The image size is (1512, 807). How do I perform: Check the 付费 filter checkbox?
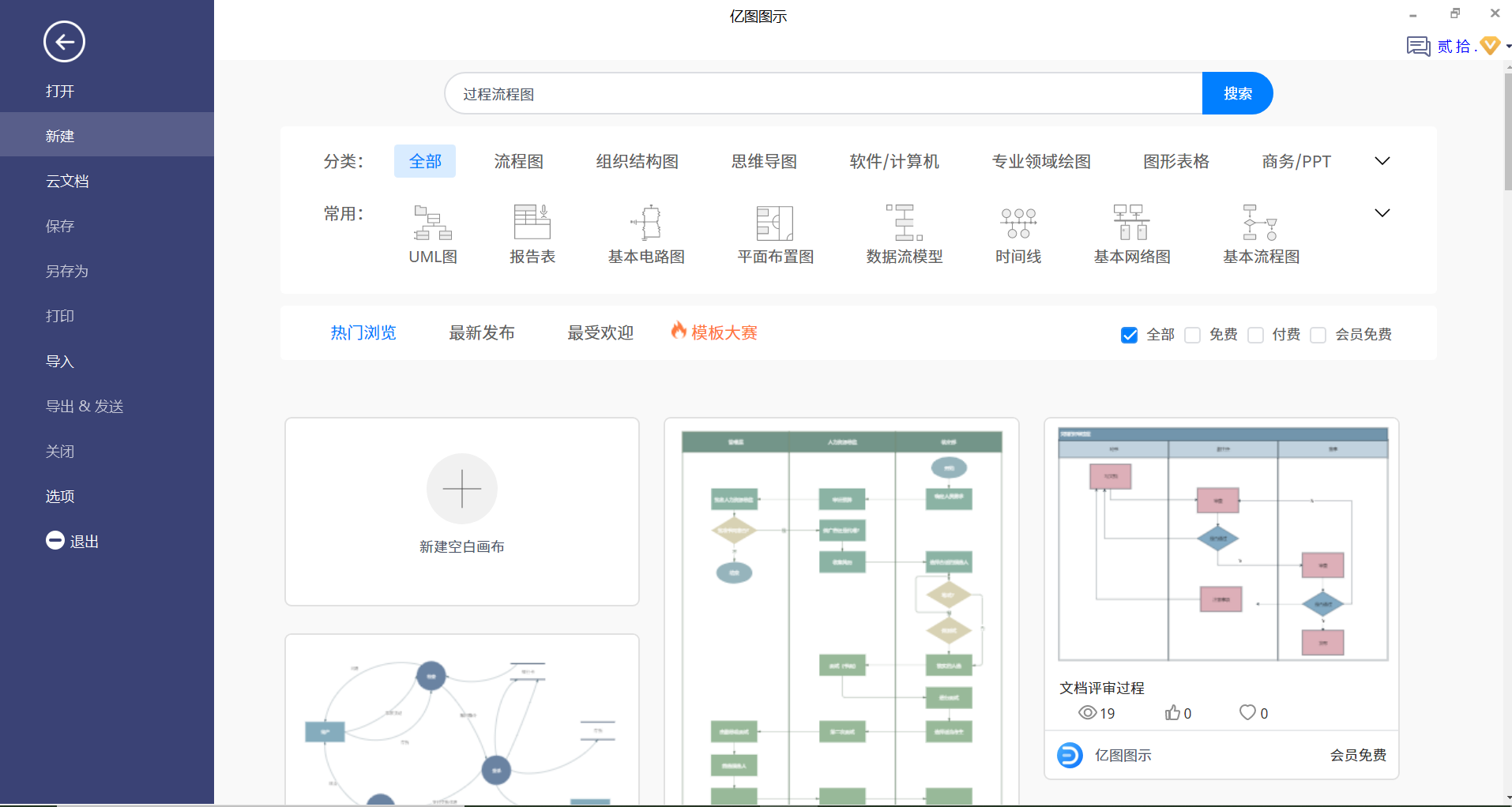tap(1255, 335)
